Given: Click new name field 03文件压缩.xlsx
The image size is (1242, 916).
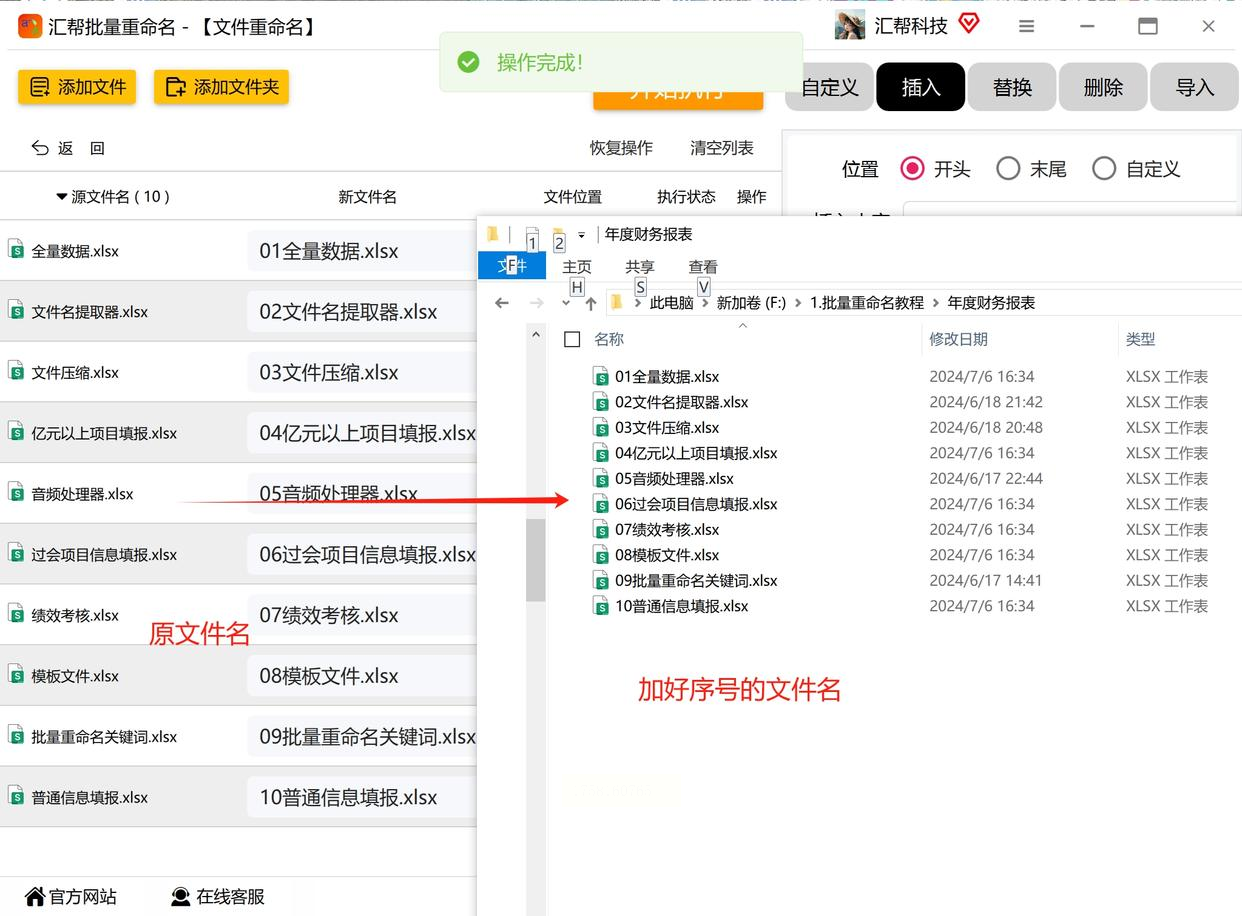Looking at the screenshot, I should (362, 372).
